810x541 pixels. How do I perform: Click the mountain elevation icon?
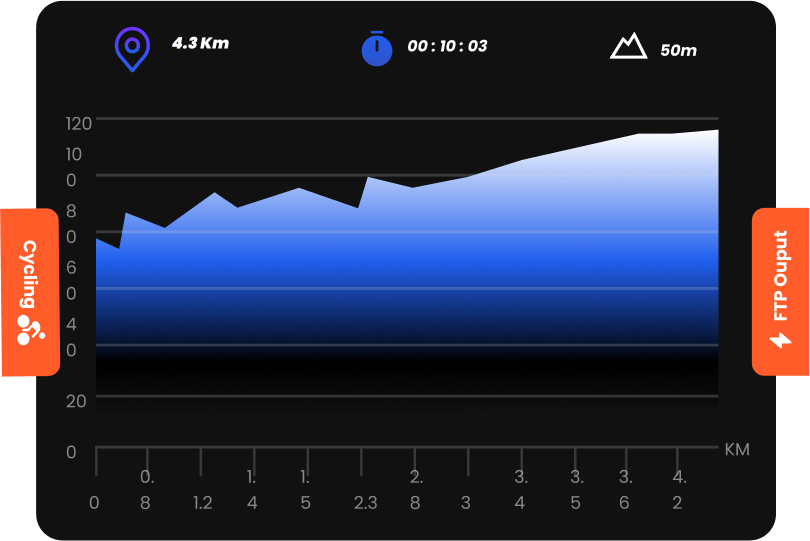coord(628,47)
